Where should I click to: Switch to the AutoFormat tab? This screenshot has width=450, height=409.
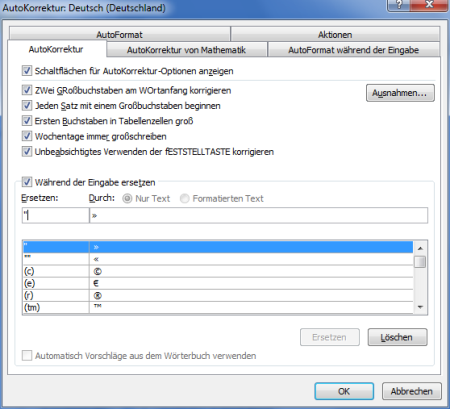coord(120,34)
